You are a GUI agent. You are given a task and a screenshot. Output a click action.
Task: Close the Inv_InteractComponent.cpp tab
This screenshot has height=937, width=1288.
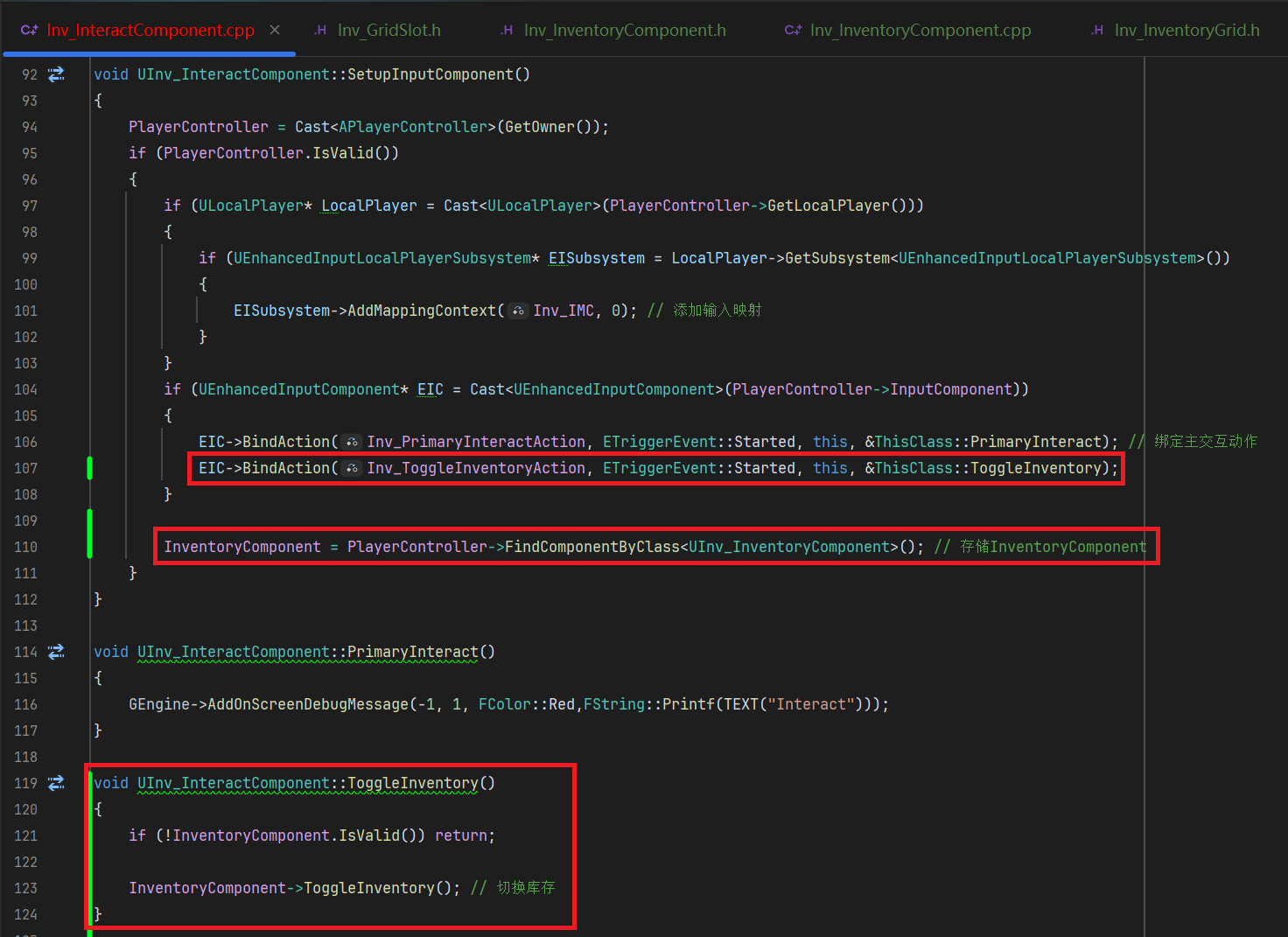[x=275, y=30]
